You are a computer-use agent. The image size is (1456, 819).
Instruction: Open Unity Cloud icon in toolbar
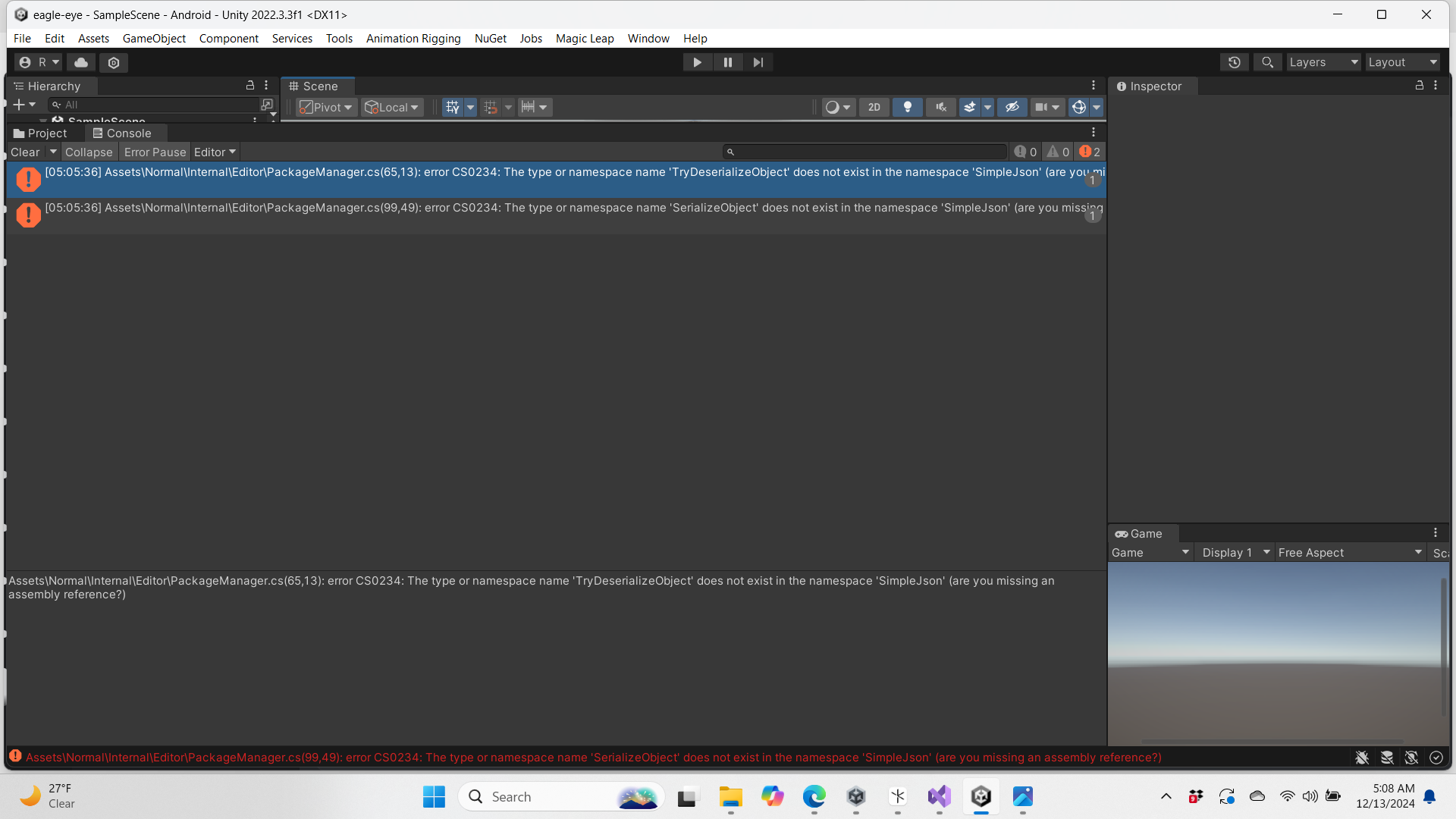[x=81, y=62]
